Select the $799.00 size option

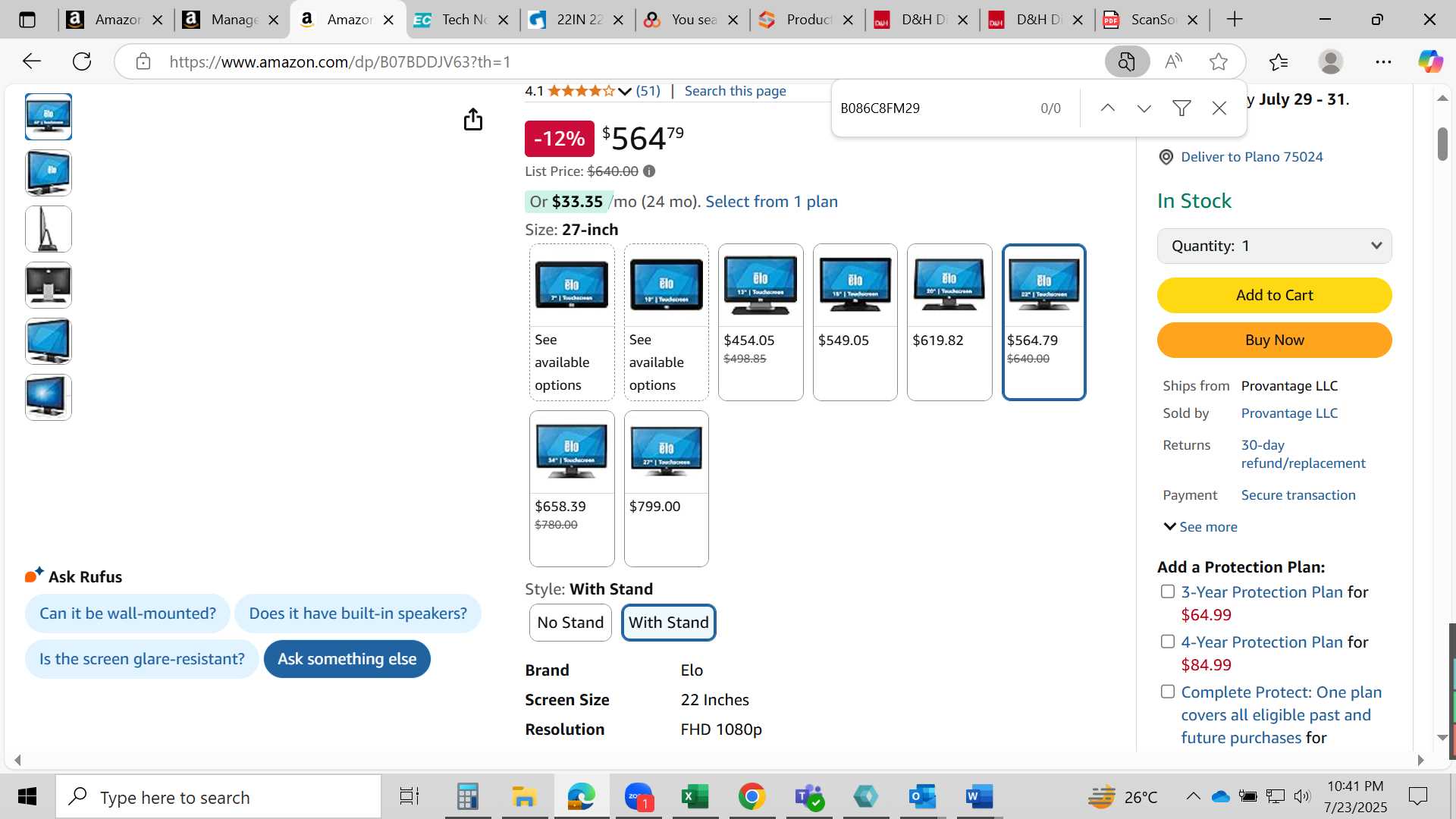[666, 488]
